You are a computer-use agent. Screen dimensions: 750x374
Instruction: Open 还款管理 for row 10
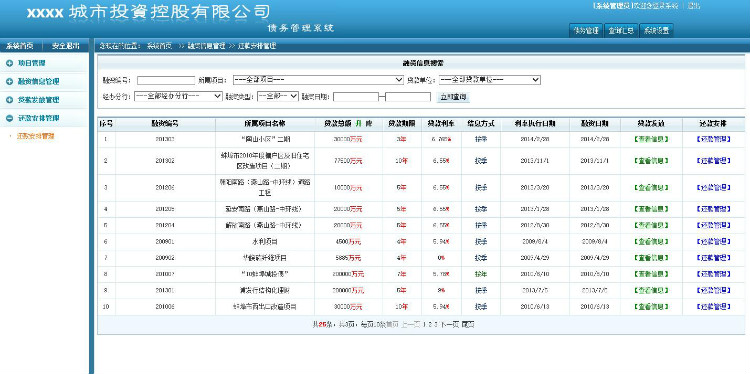(713, 307)
